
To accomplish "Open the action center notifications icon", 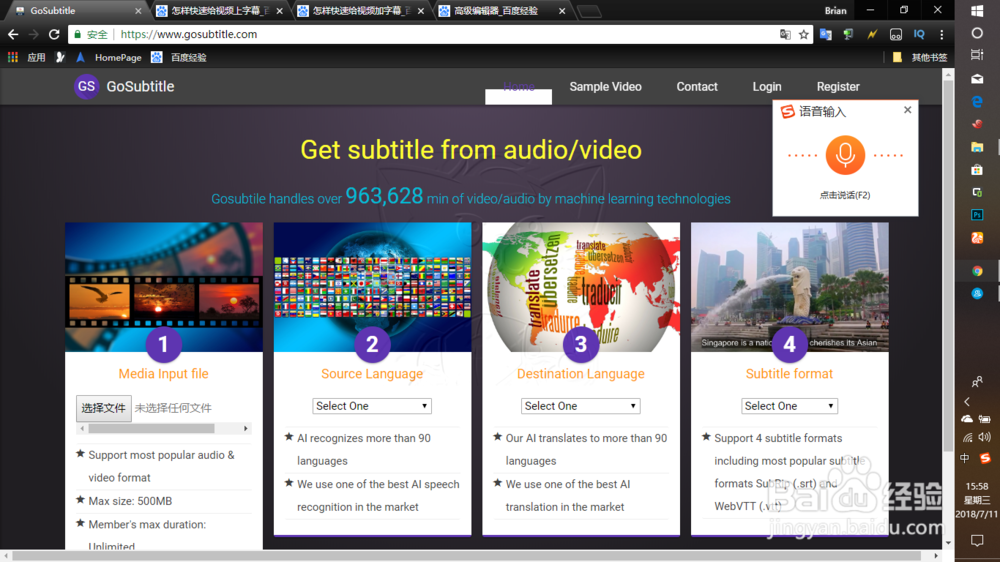I will pyautogui.click(x=977, y=541).
